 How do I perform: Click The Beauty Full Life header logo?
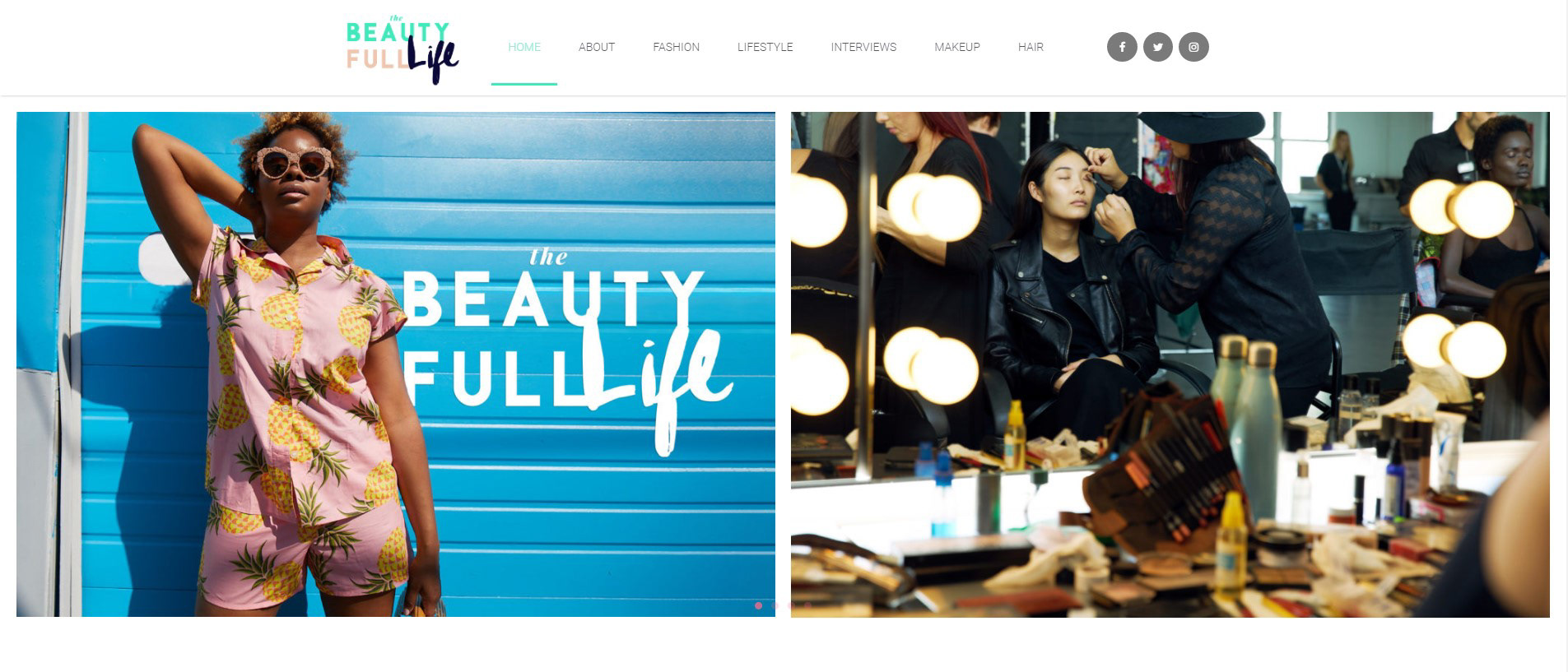402,49
